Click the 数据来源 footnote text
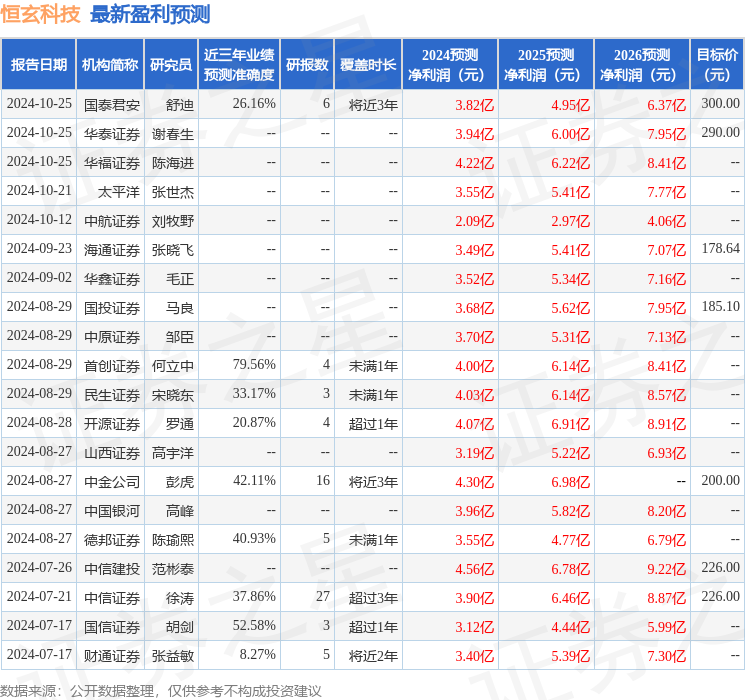This screenshot has width=745, height=700. click(x=161, y=690)
